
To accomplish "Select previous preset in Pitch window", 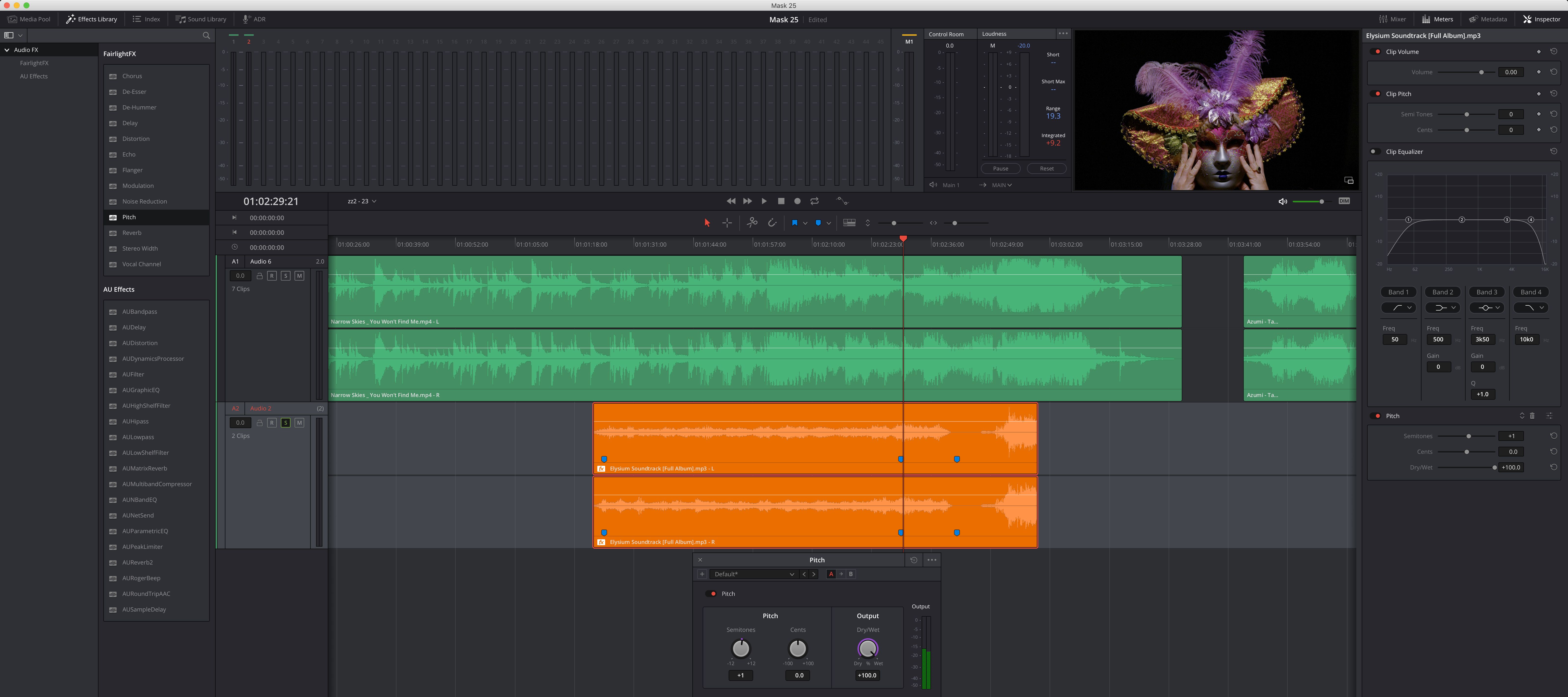I will tap(804, 574).
